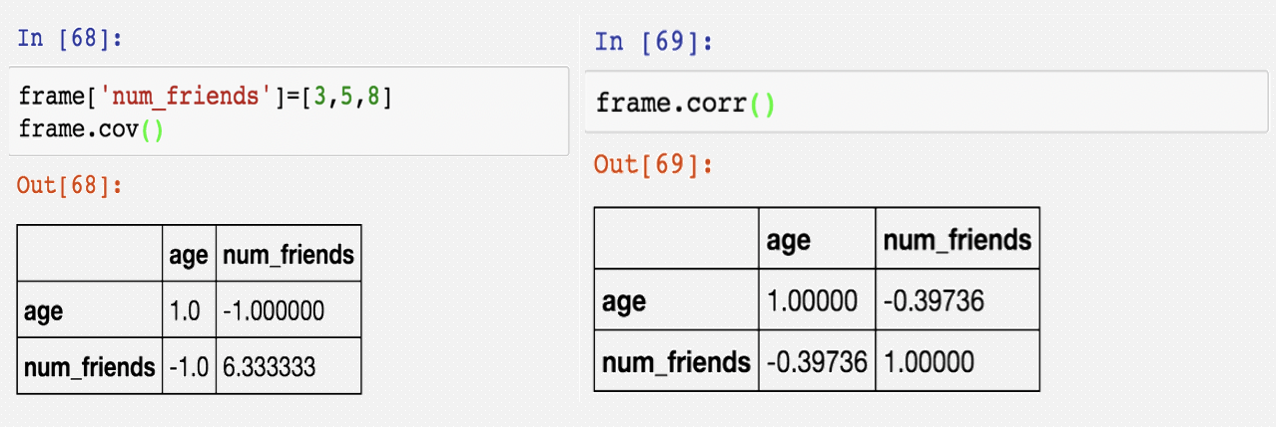Click the -1.000000 covariance cell
The height and width of the screenshot is (427, 1276).
276,311
